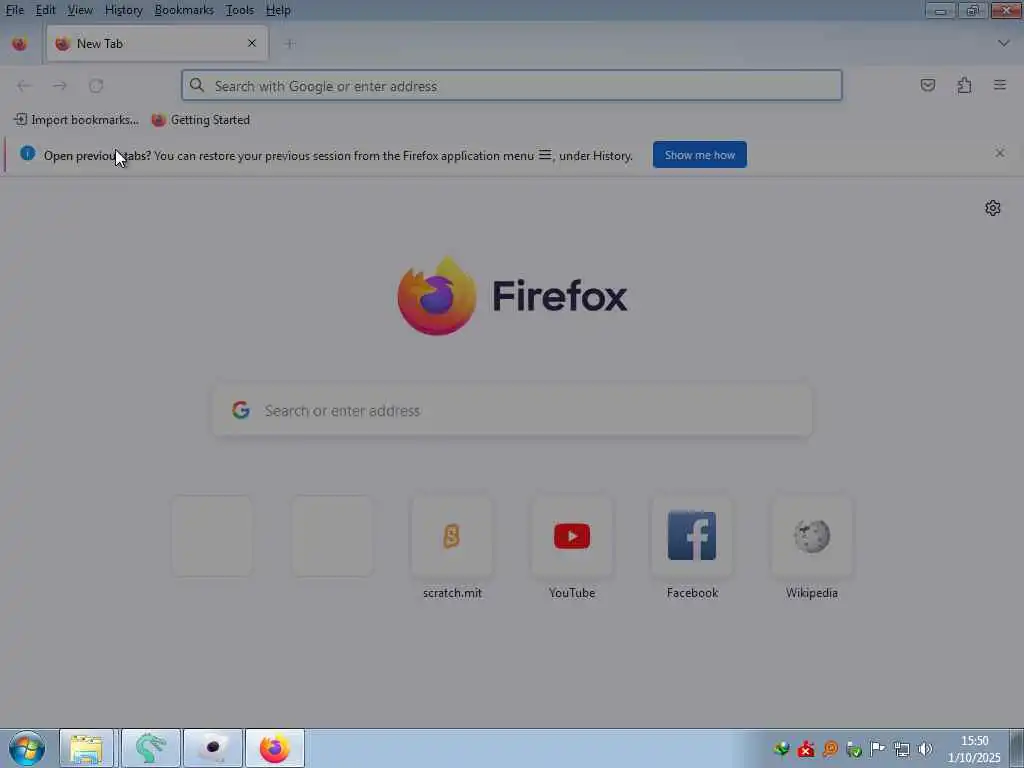Open the third taskbar application icon
Screen dimensions: 1024x768
213,748
